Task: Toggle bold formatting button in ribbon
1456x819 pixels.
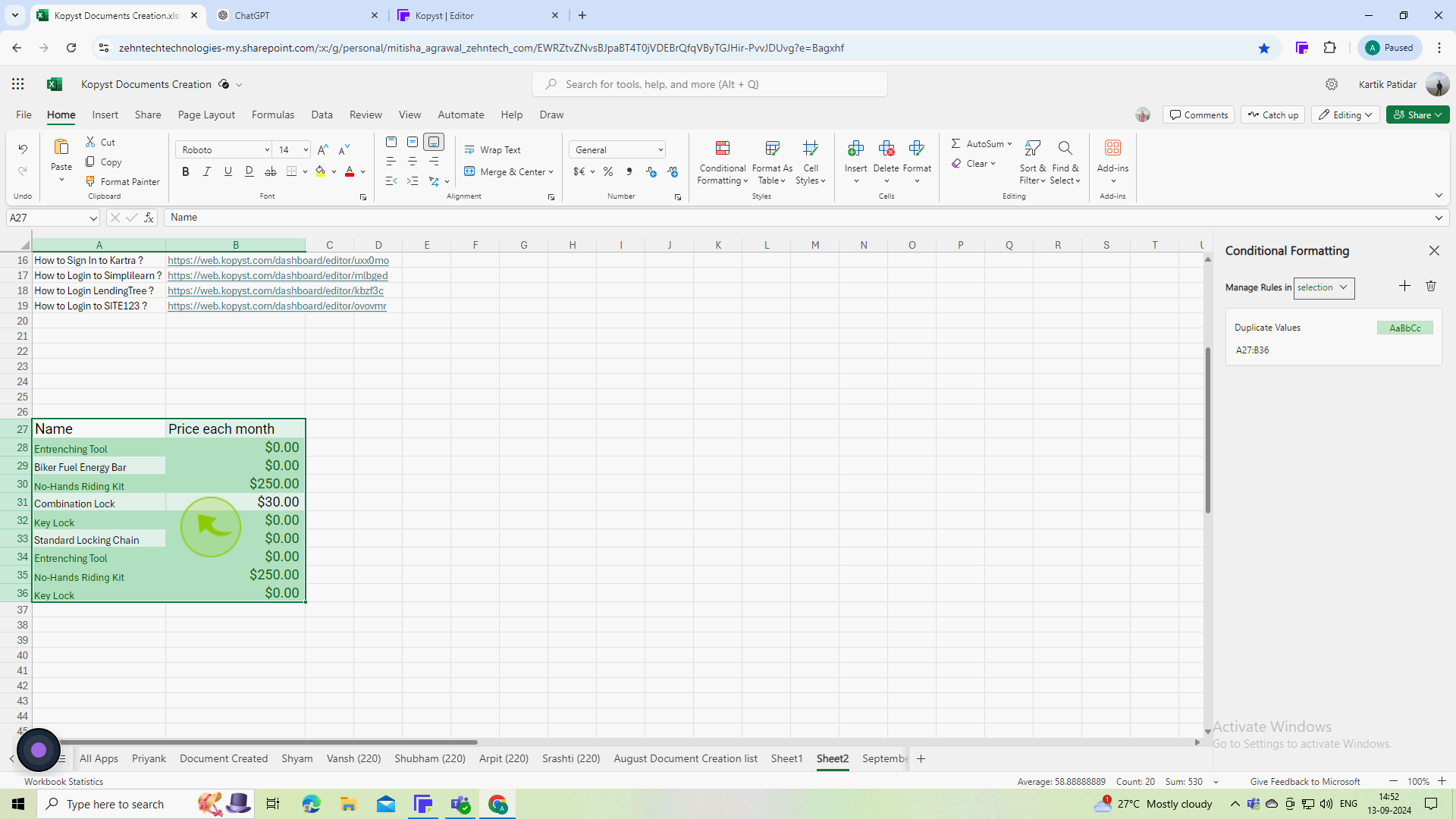Action: [x=186, y=172]
